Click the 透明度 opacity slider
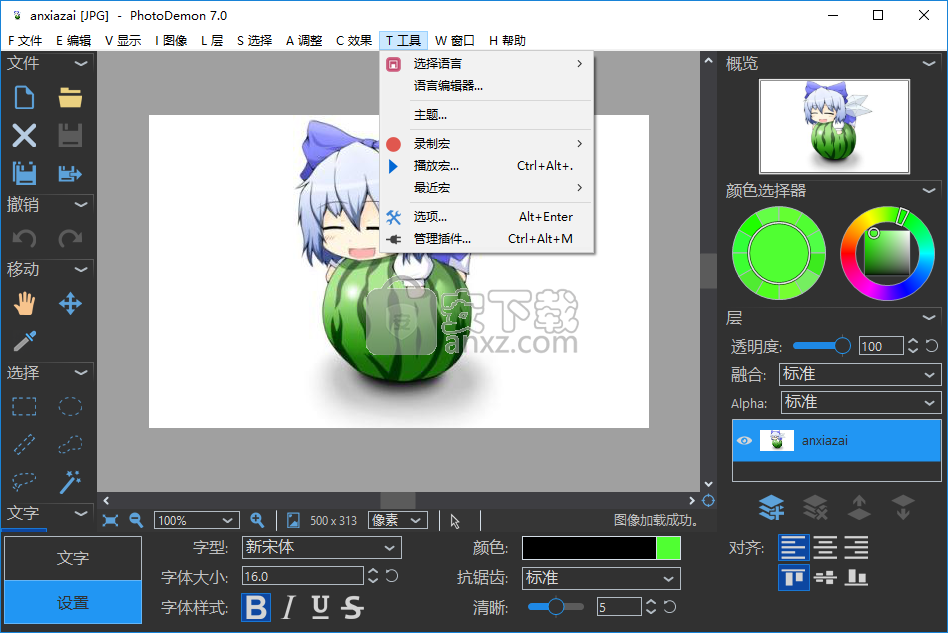Viewport: 948px width, 633px height. (x=821, y=346)
